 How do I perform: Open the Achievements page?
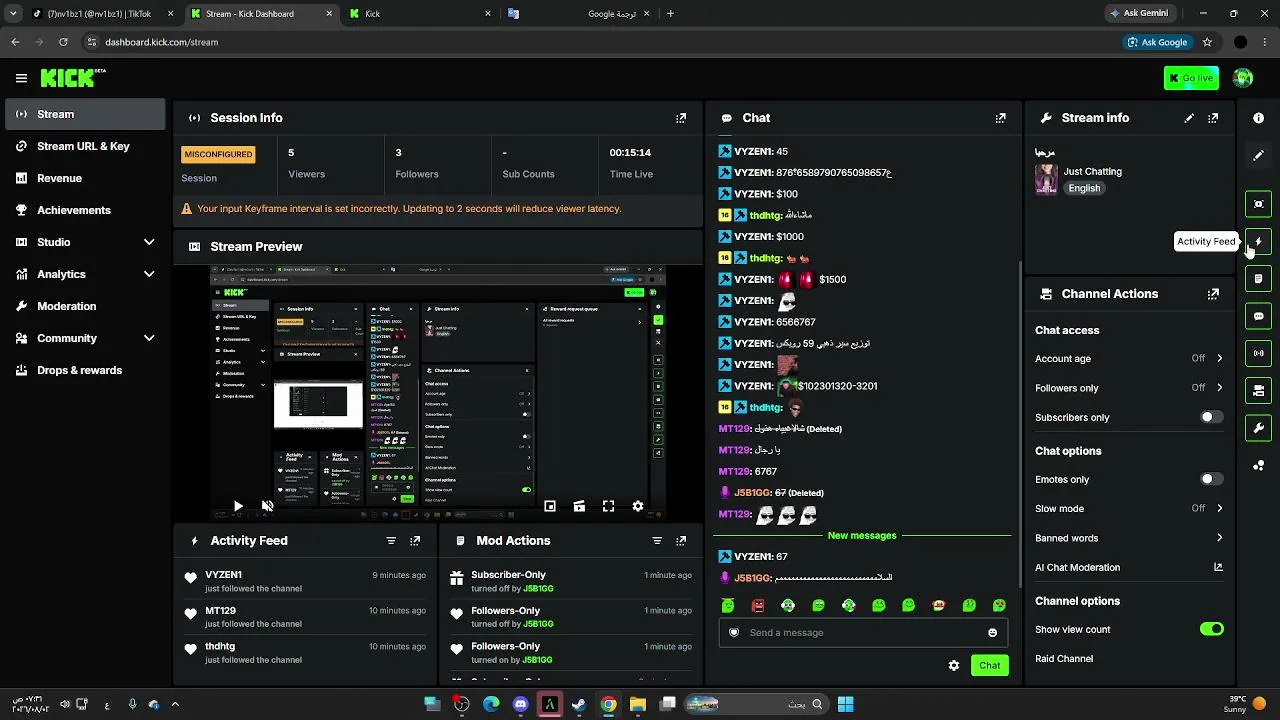85,210
